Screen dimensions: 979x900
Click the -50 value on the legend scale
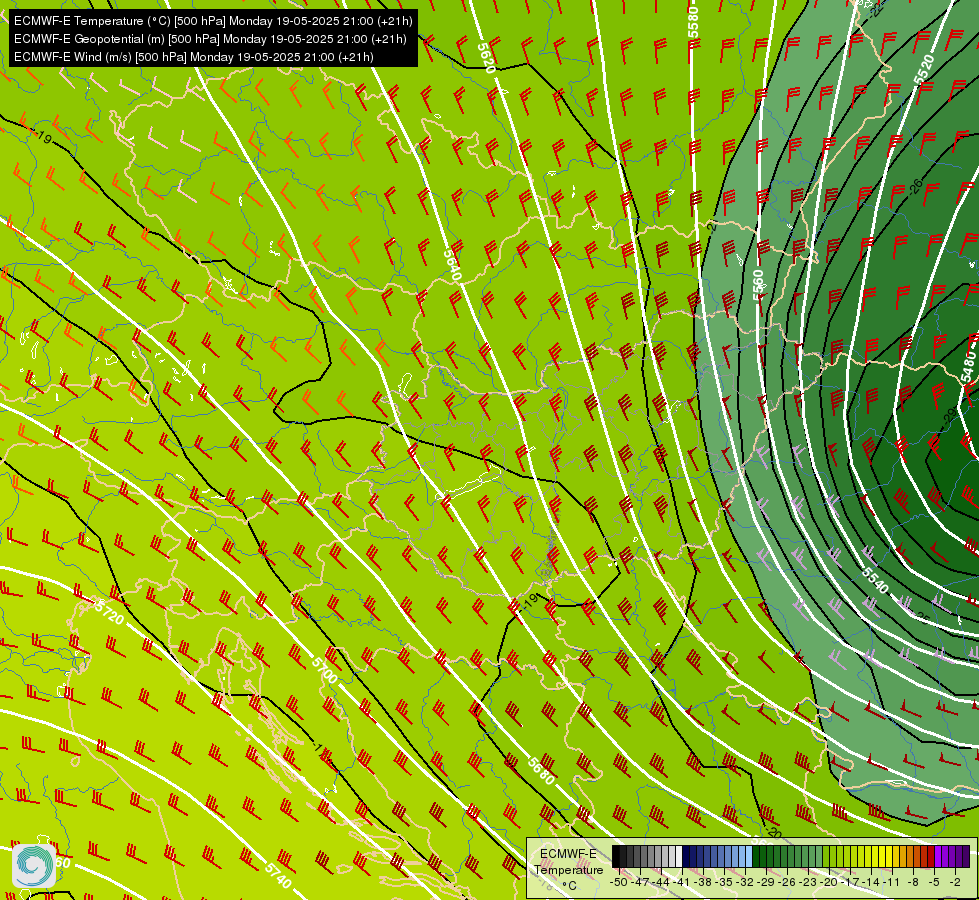tap(619, 883)
